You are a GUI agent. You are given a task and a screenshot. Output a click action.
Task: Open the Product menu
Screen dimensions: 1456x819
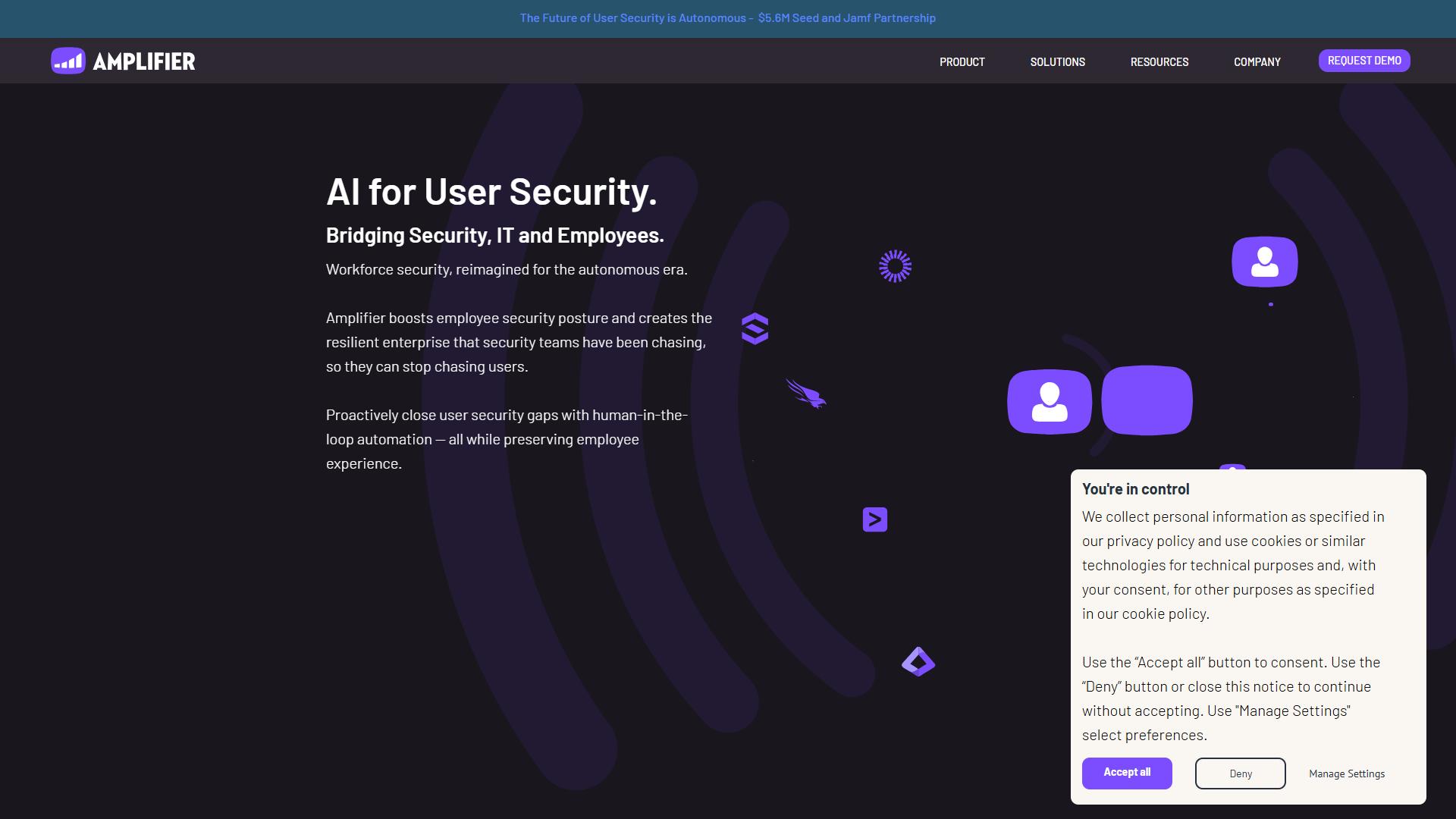pos(962,61)
